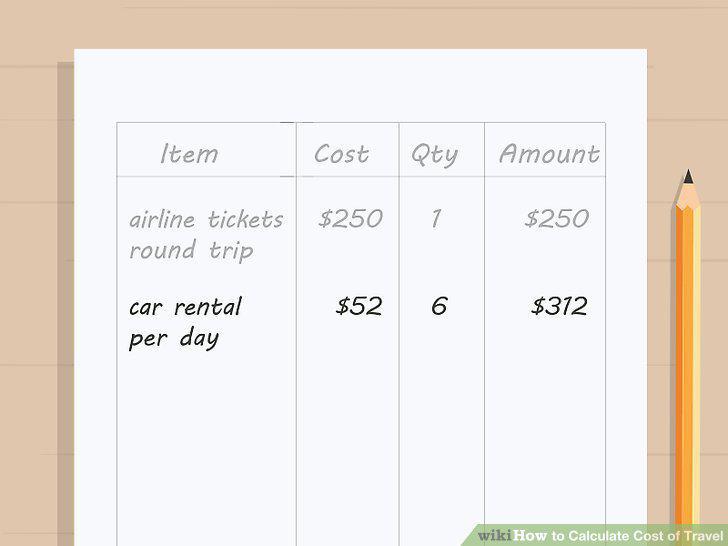
Task: Select the Amount column header
Action: [x=549, y=154]
